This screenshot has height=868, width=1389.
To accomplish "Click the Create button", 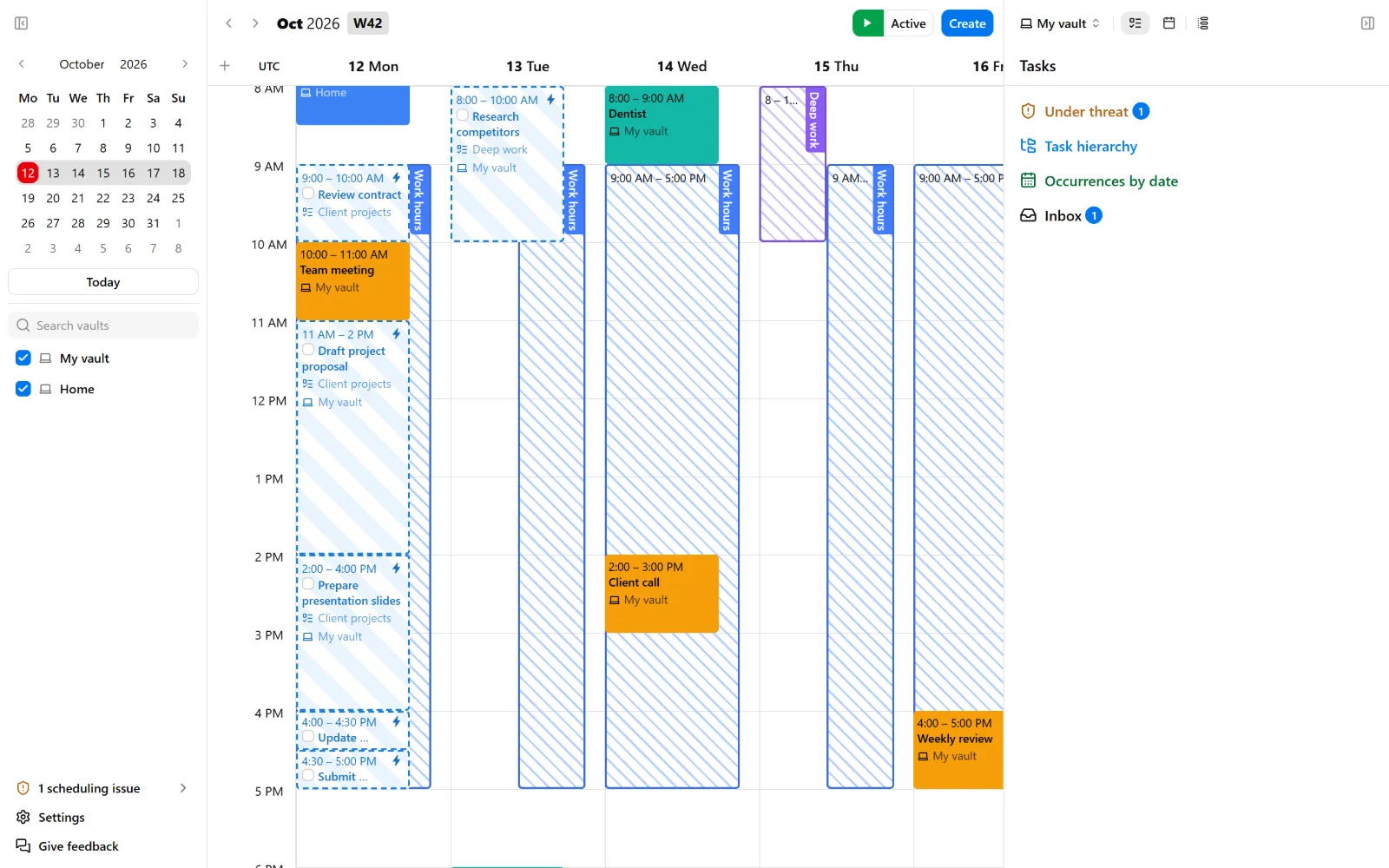I will pyautogui.click(x=967, y=23).
